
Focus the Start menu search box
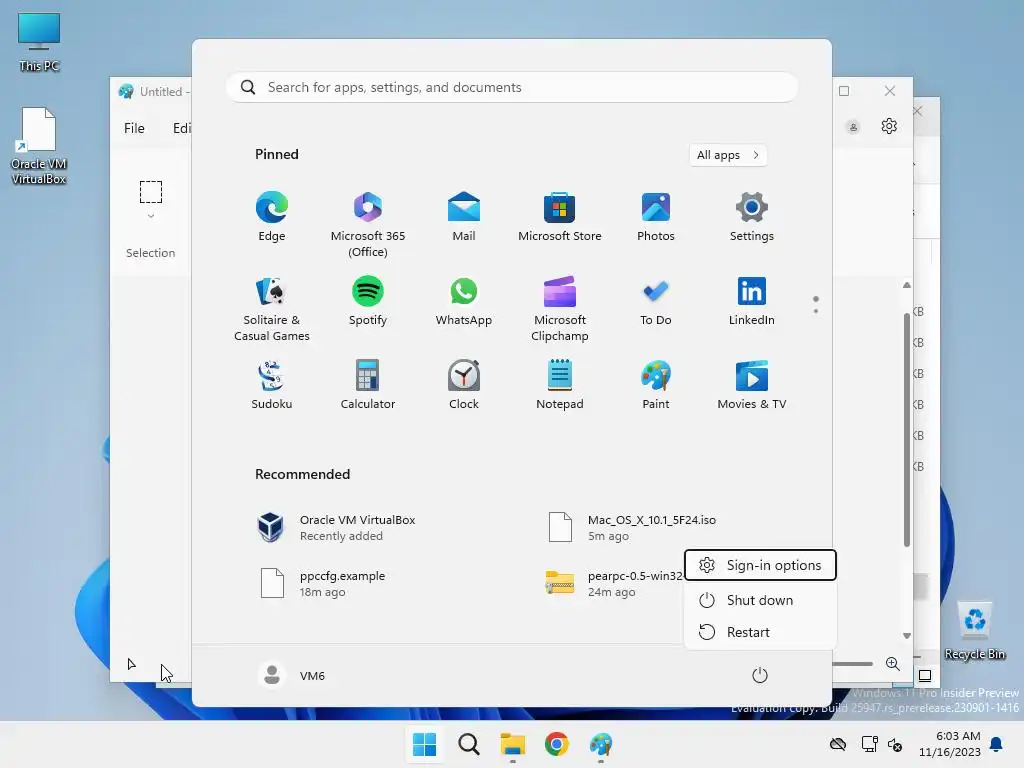coord(511,88)
